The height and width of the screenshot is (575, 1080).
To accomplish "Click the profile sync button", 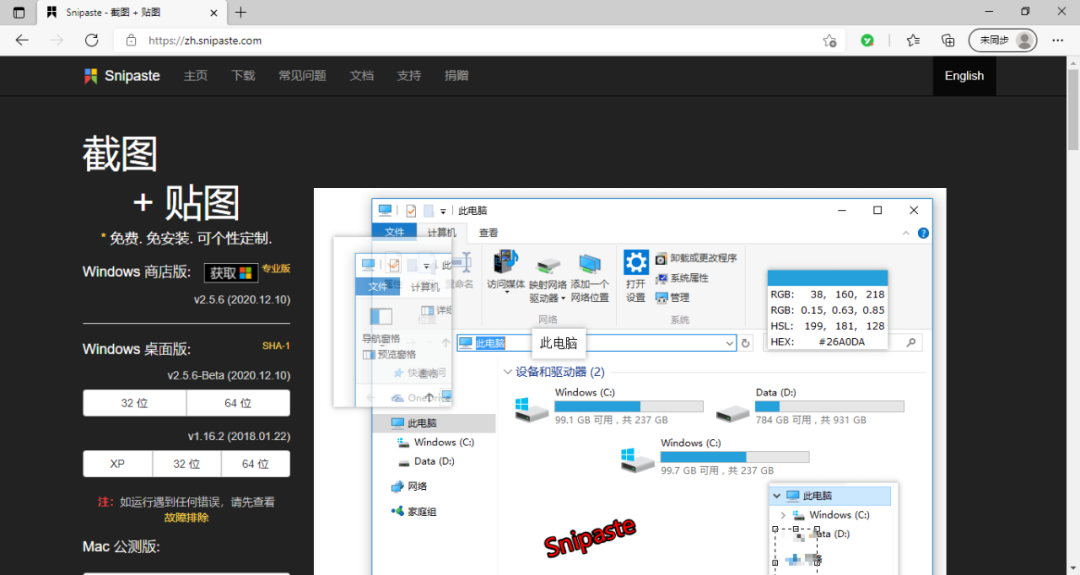I will (1003, 41).
